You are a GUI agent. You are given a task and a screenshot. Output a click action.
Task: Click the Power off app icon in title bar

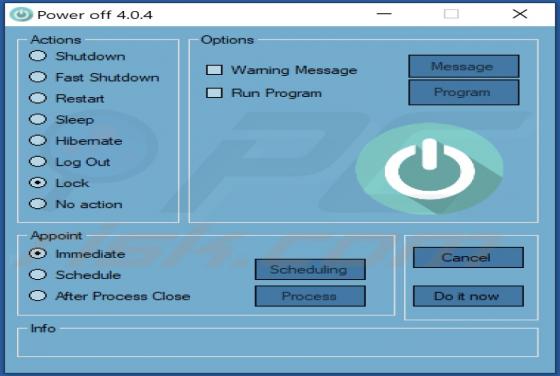coord(21,14)
